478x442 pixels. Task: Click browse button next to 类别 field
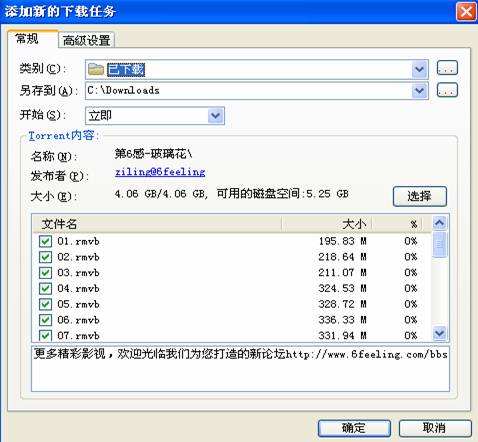(x=447, y=68)
